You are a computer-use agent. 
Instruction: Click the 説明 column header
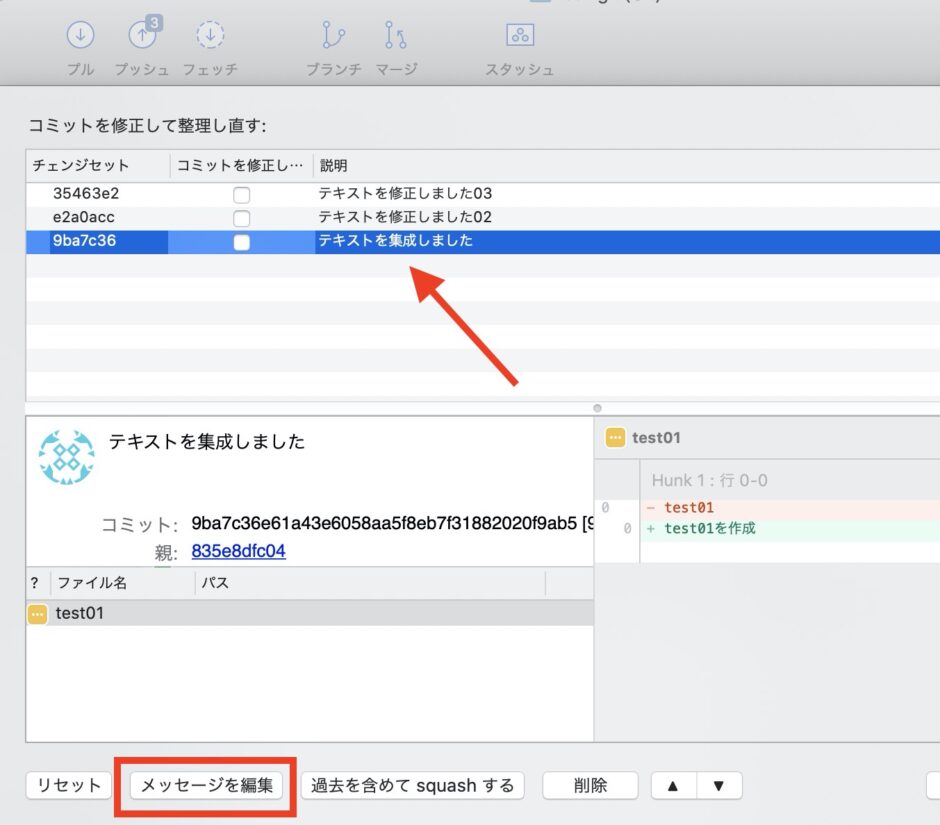click(333, 165)
